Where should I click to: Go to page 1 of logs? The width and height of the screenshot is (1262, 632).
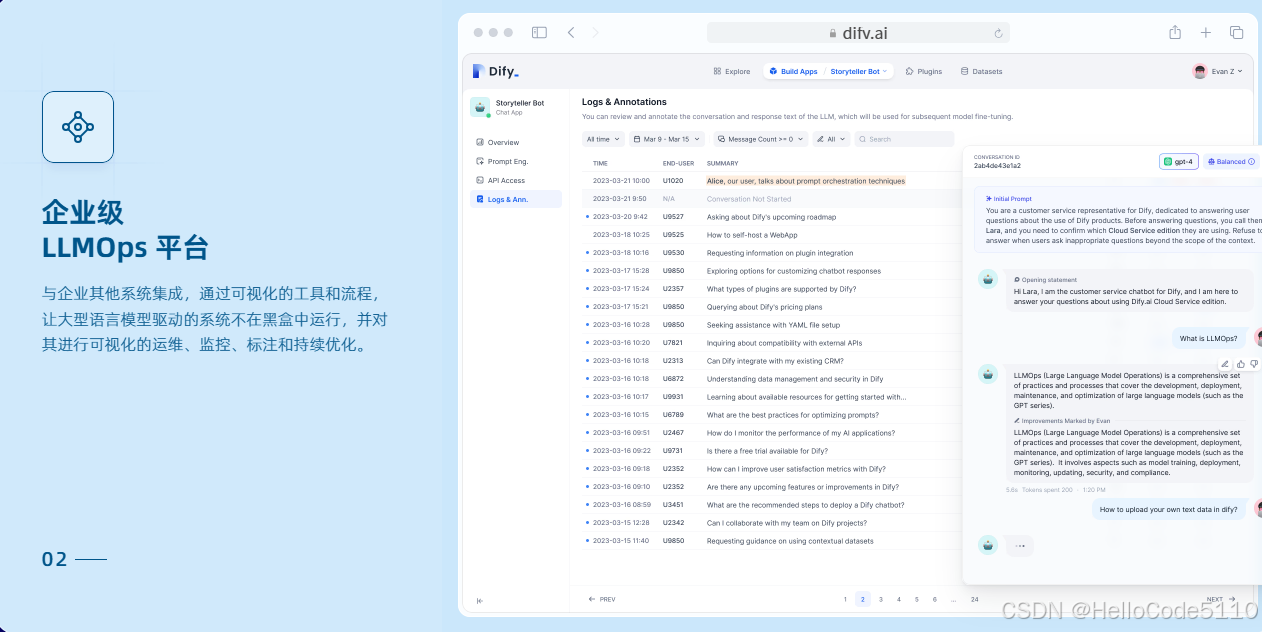[x=845, y=599]
